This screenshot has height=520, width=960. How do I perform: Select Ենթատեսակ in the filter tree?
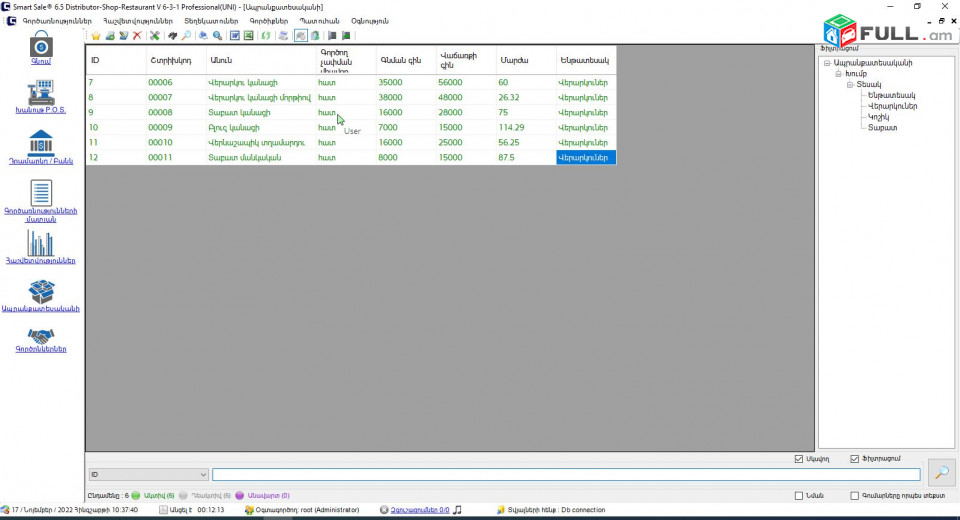pyautogui.click(x=891, y=95)
